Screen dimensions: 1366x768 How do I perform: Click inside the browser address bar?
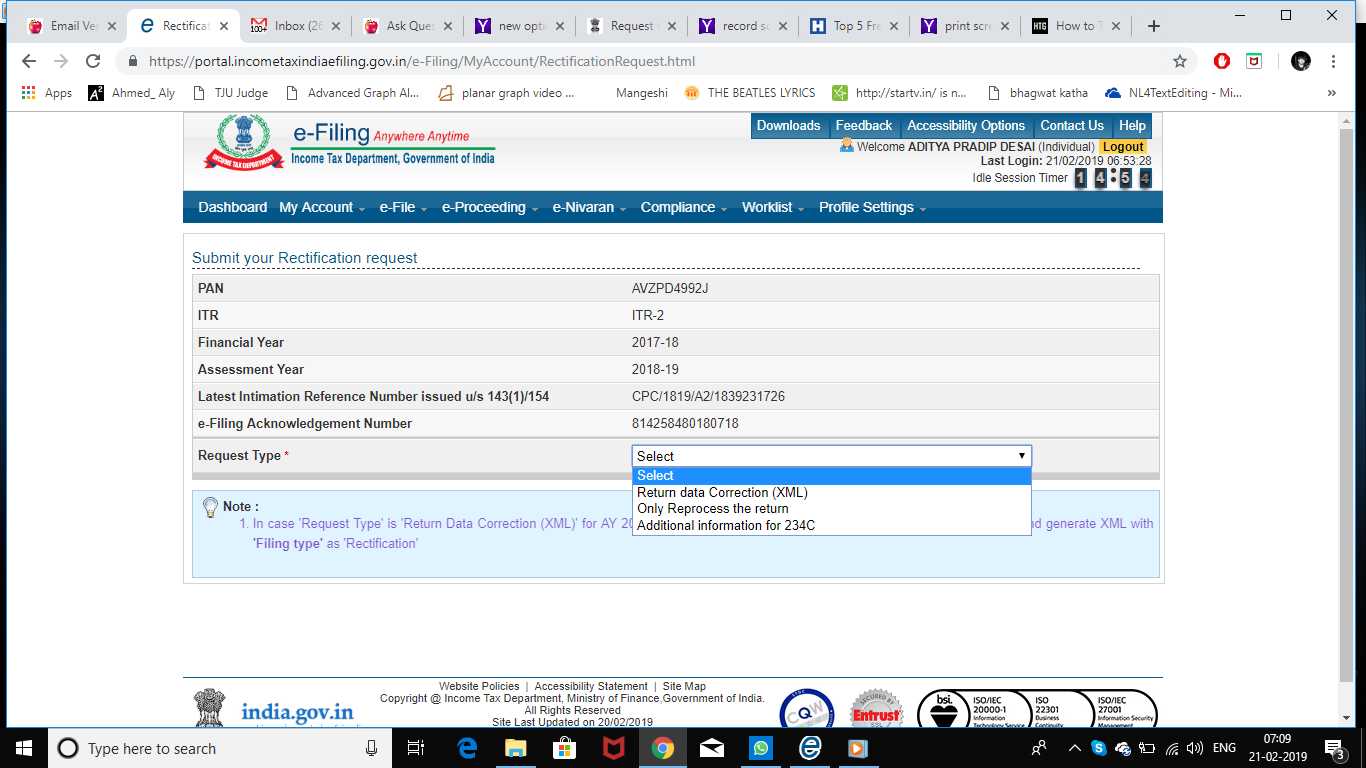coord(600,60)
